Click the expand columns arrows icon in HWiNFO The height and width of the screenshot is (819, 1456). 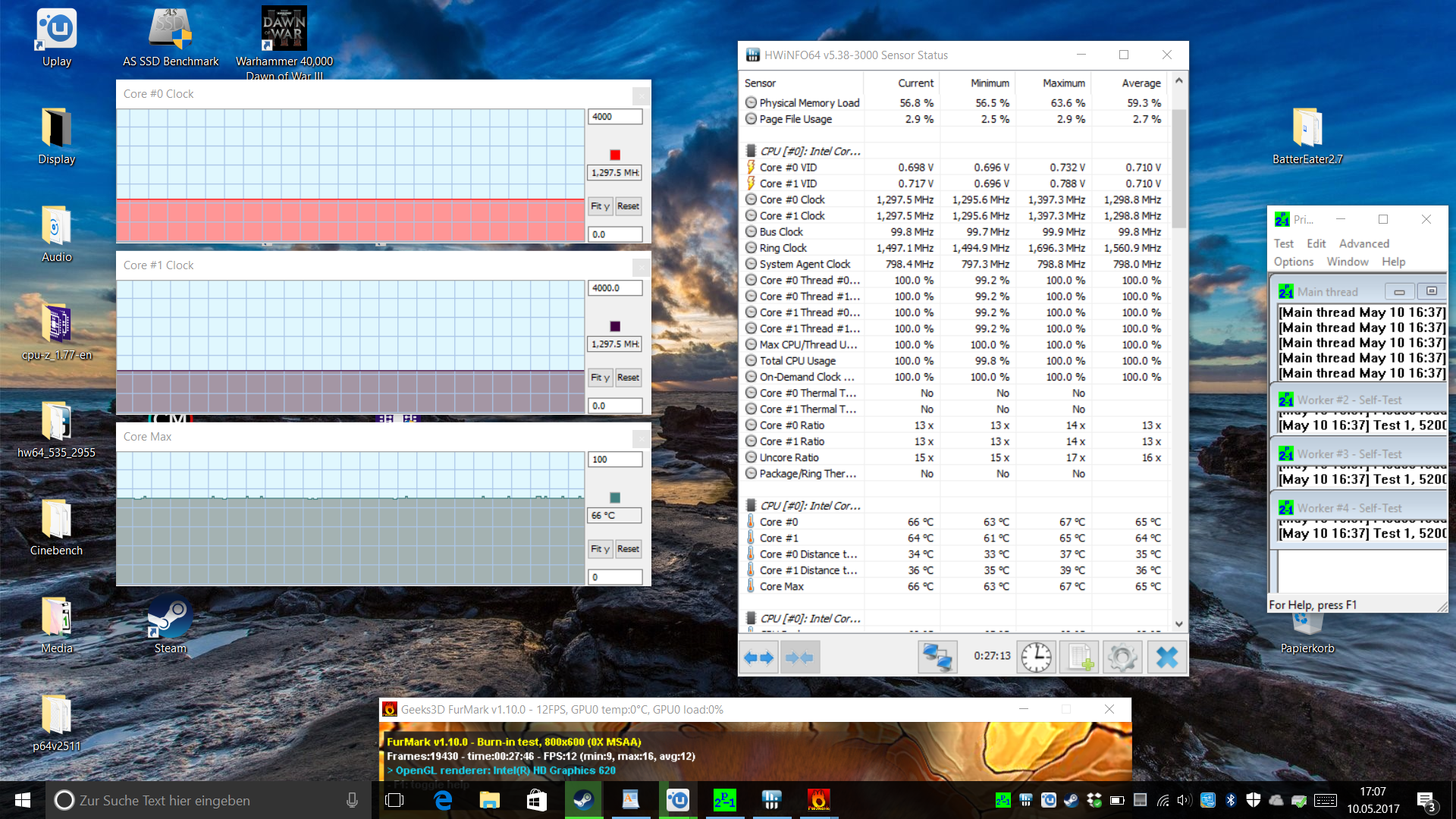tap(758, 657)
